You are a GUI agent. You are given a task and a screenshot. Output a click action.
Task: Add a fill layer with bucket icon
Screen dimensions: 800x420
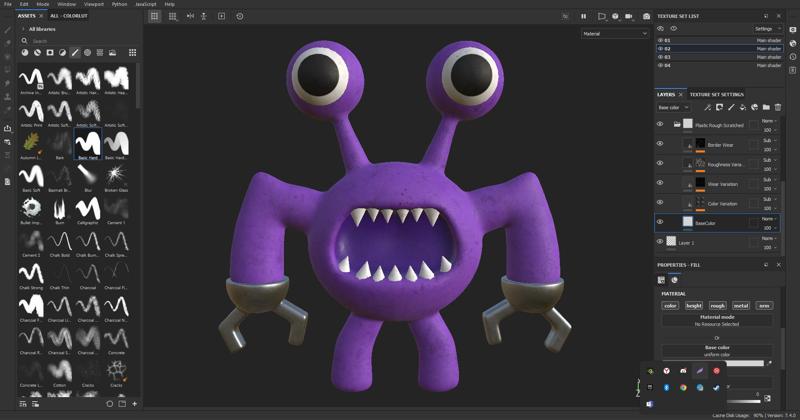743,107
